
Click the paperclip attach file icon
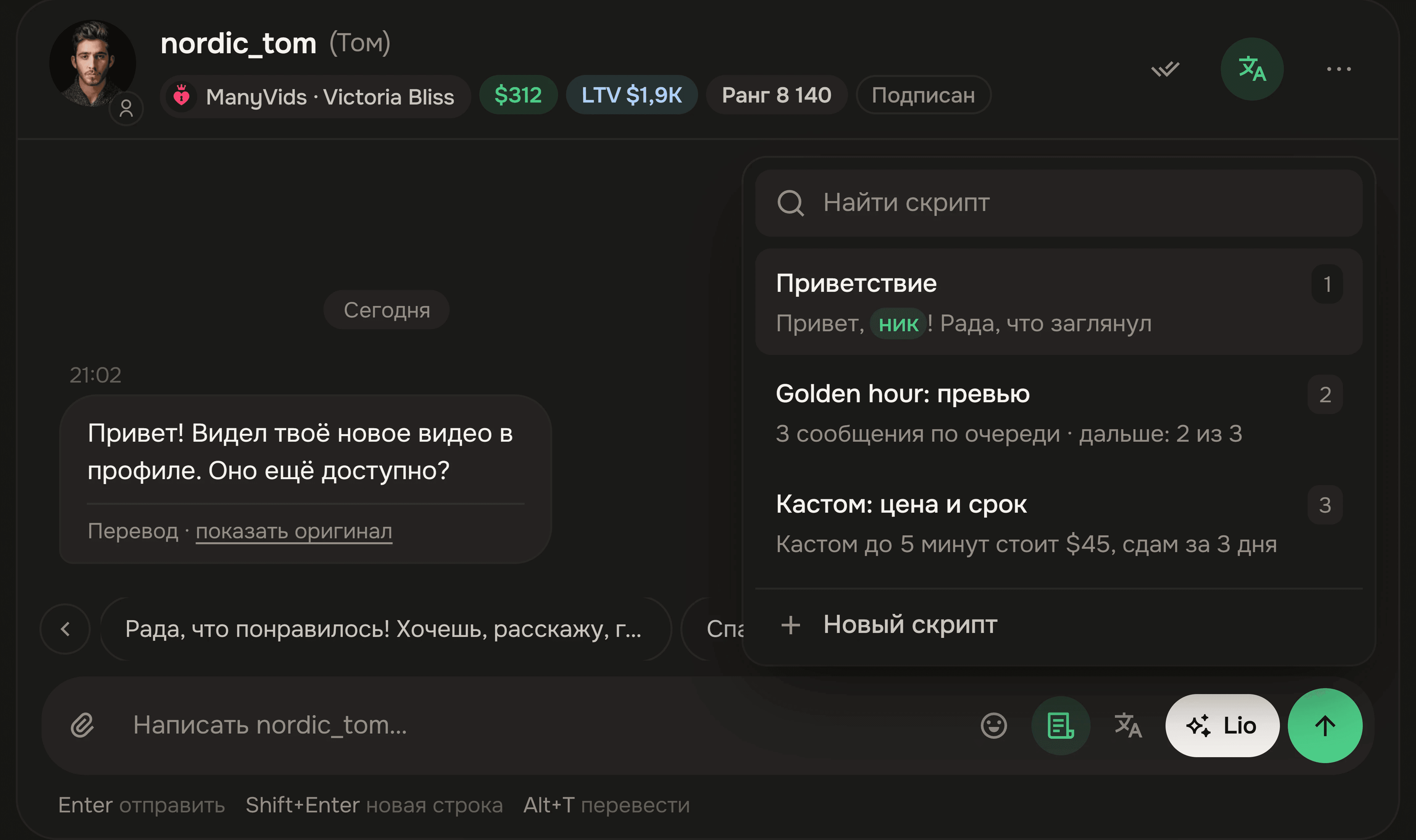click(83, 725)
